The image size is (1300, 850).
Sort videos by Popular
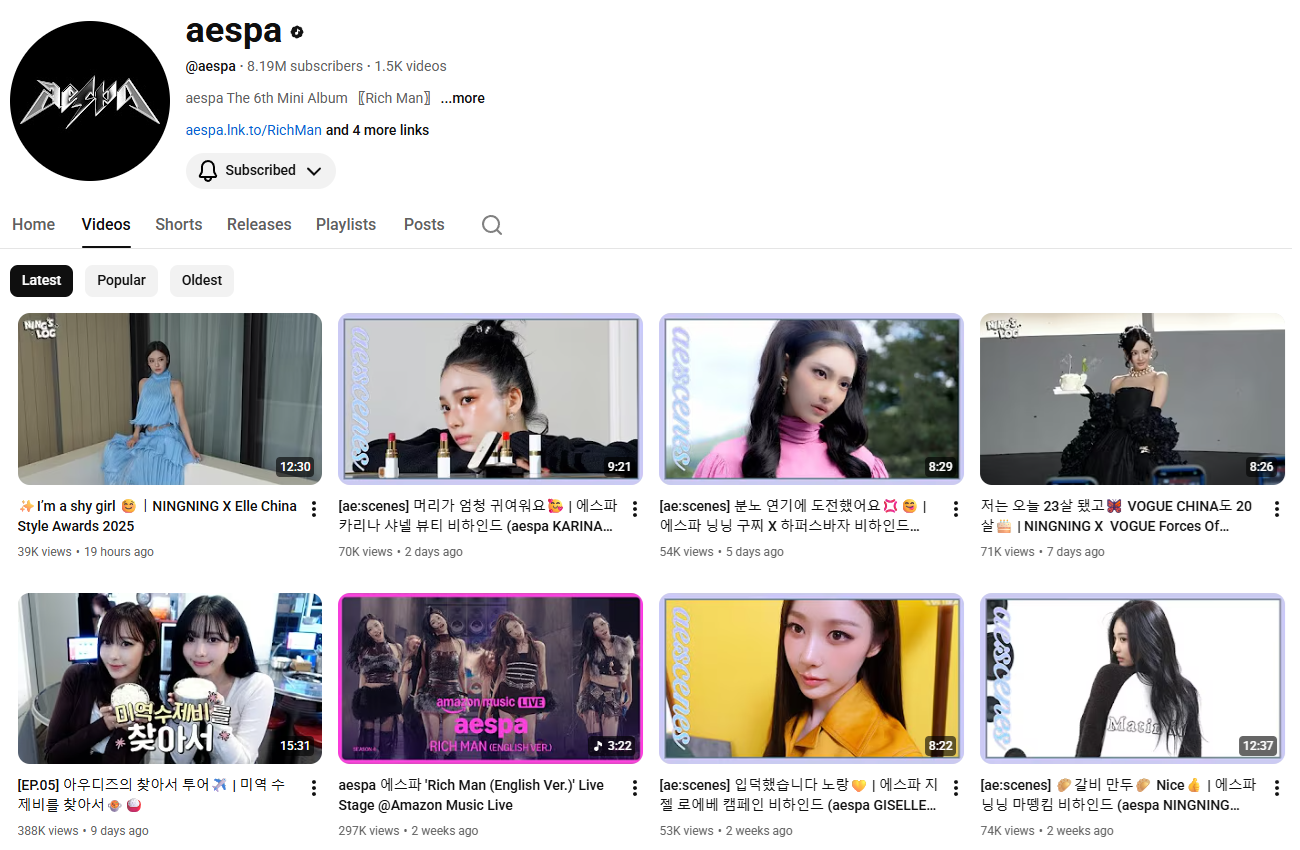click(x=121, y=281)
